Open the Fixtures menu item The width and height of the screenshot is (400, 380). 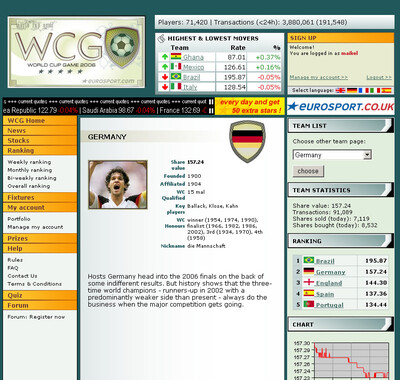(x=40, y=198)
